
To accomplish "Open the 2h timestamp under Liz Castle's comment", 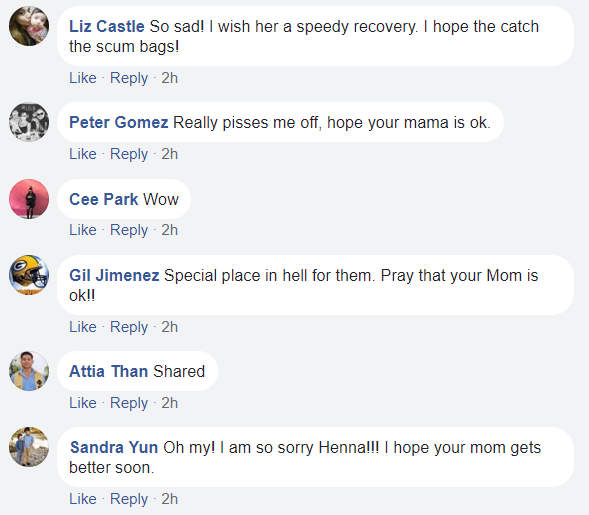I will point(169,78).
